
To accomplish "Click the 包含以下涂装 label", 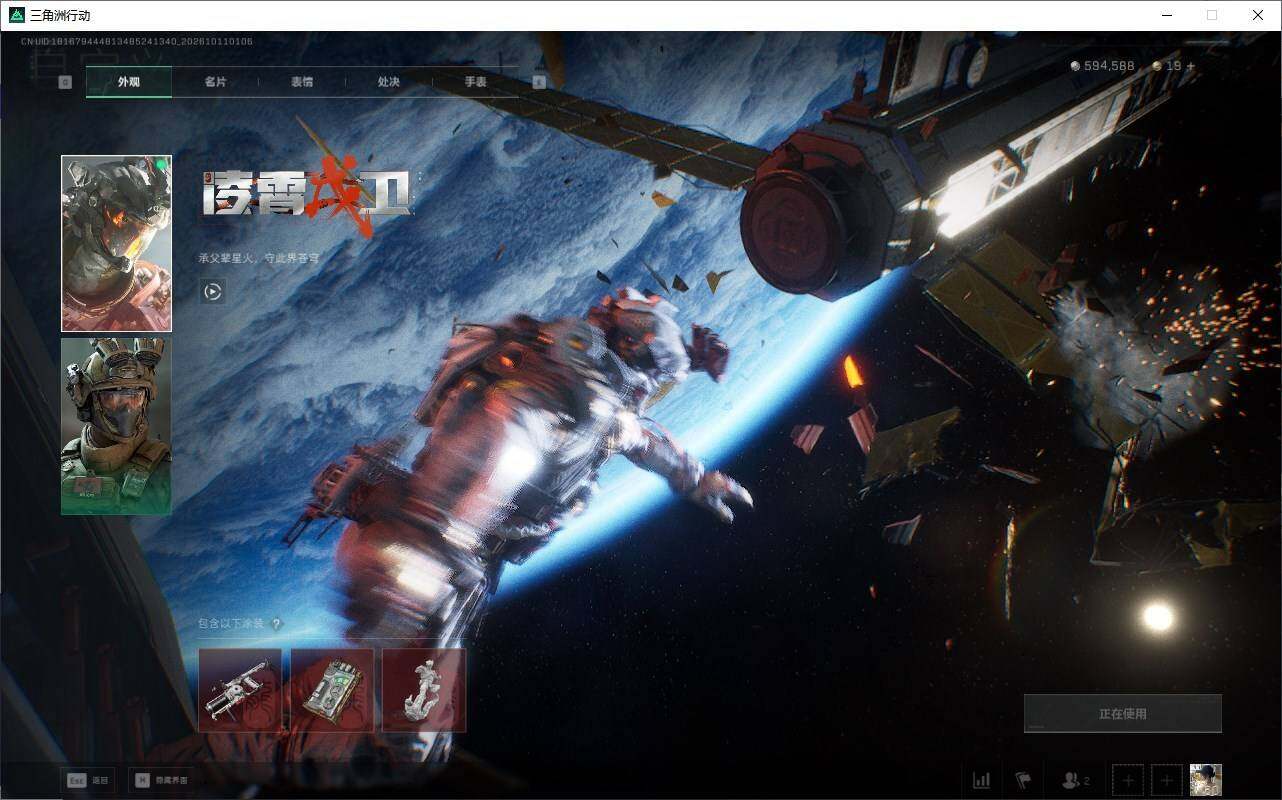I will [x=231, y=624].
